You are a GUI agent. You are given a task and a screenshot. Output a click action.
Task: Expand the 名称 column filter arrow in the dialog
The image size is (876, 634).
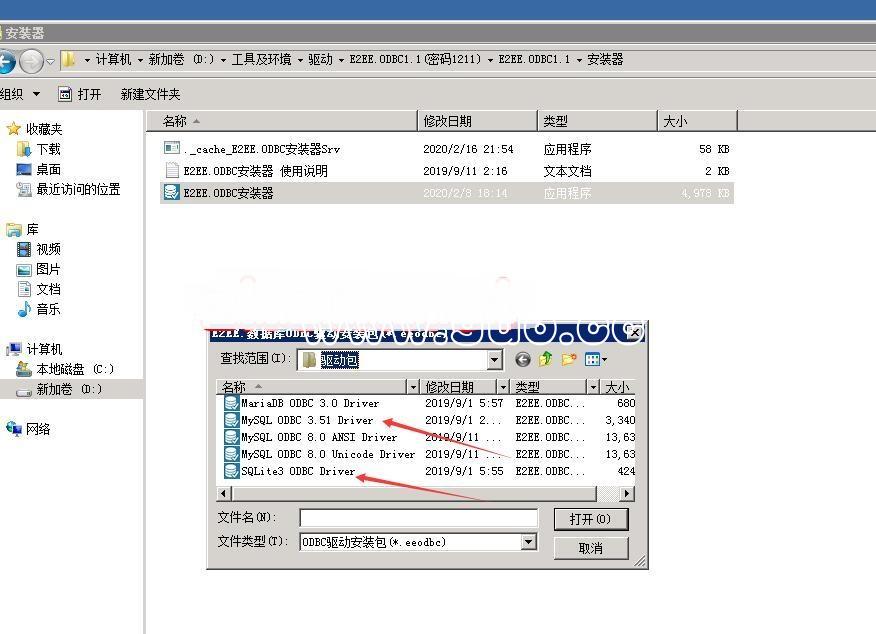(x=412, y=387)
